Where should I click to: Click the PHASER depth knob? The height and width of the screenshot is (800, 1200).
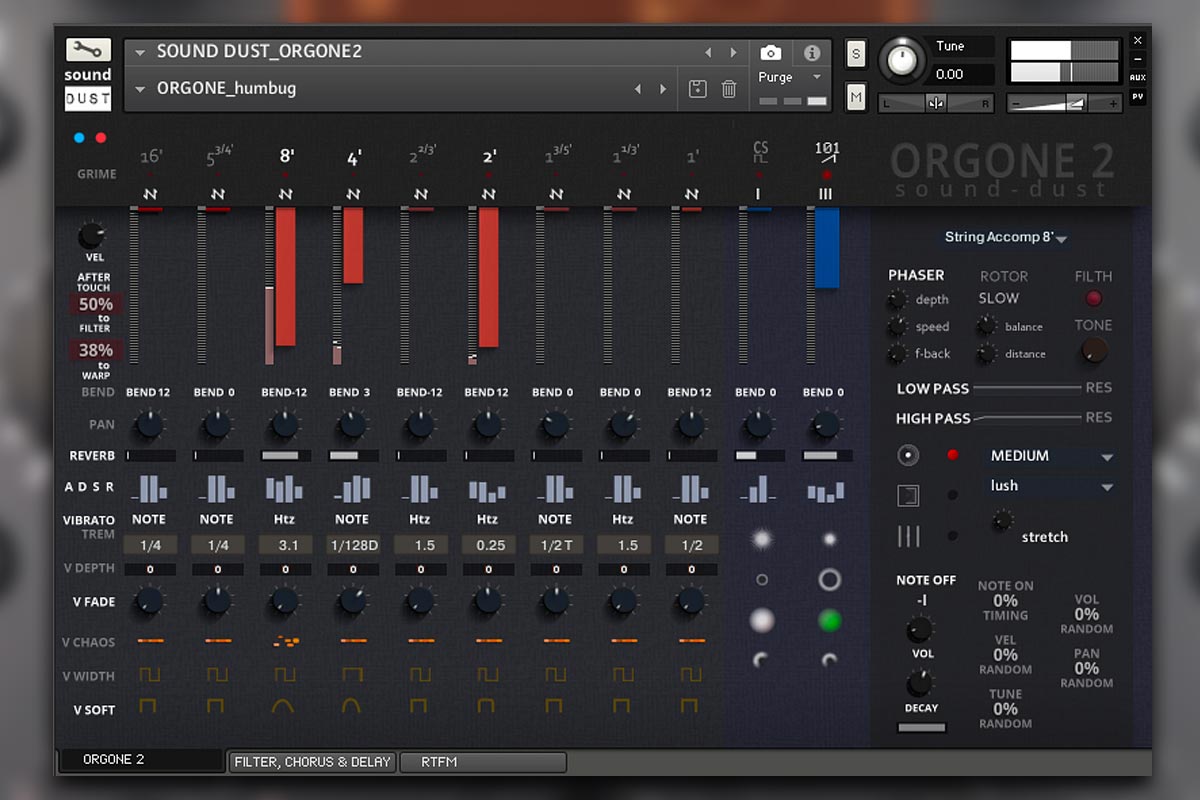(x=896, y=300)
